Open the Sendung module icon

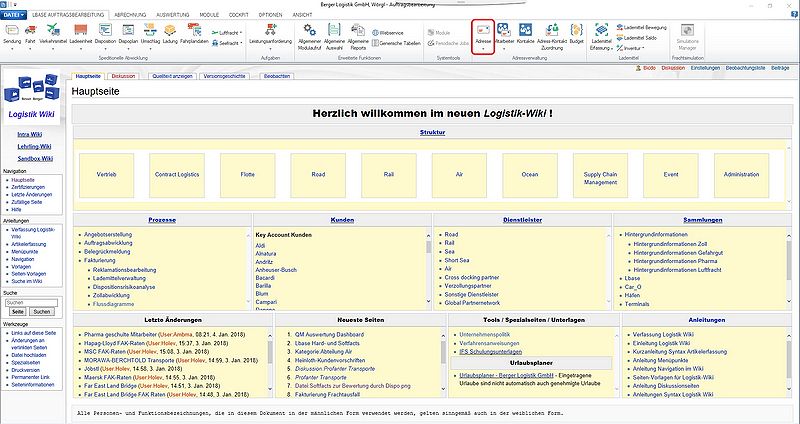(12, 31)
